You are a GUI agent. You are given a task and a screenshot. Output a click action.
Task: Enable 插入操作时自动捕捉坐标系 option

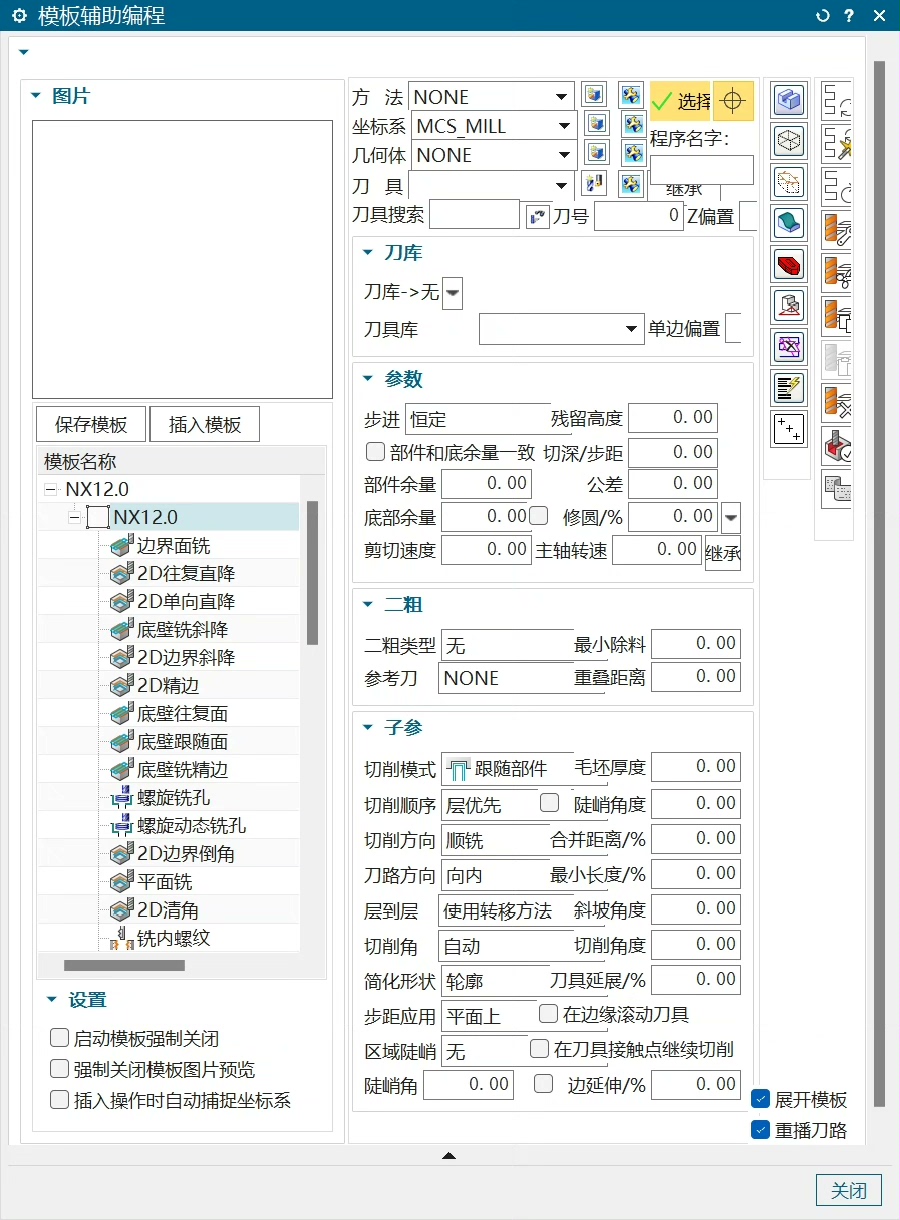pos(59,1100)
